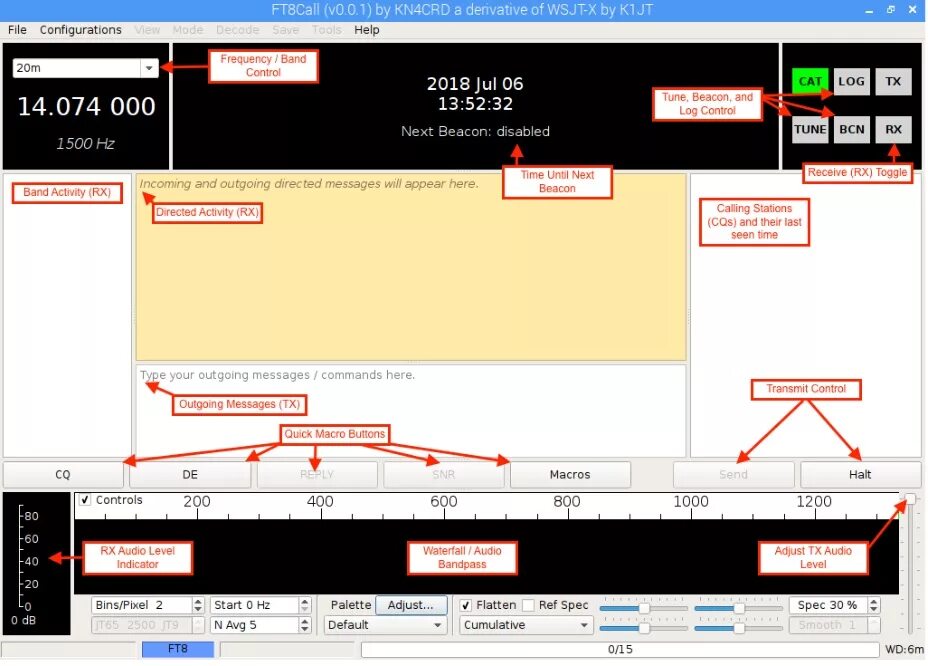Viewport: 928px width, 666px height.
Task: Click the Halt button
Action: point(860,474)
